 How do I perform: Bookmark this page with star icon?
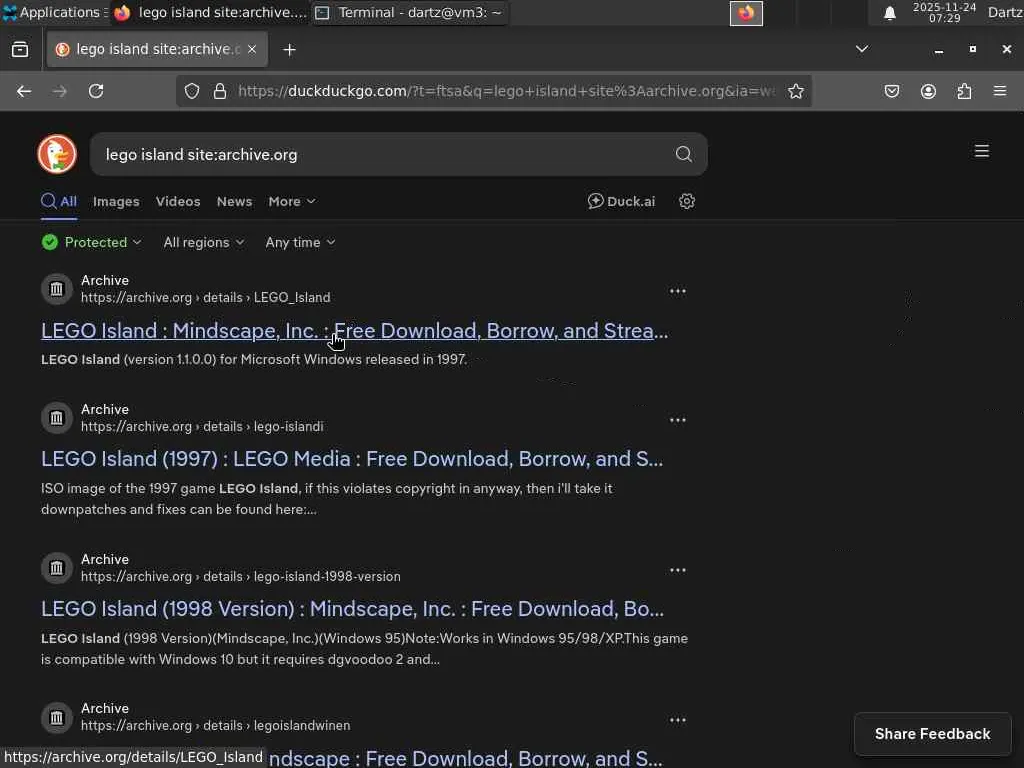coord(795,91)
